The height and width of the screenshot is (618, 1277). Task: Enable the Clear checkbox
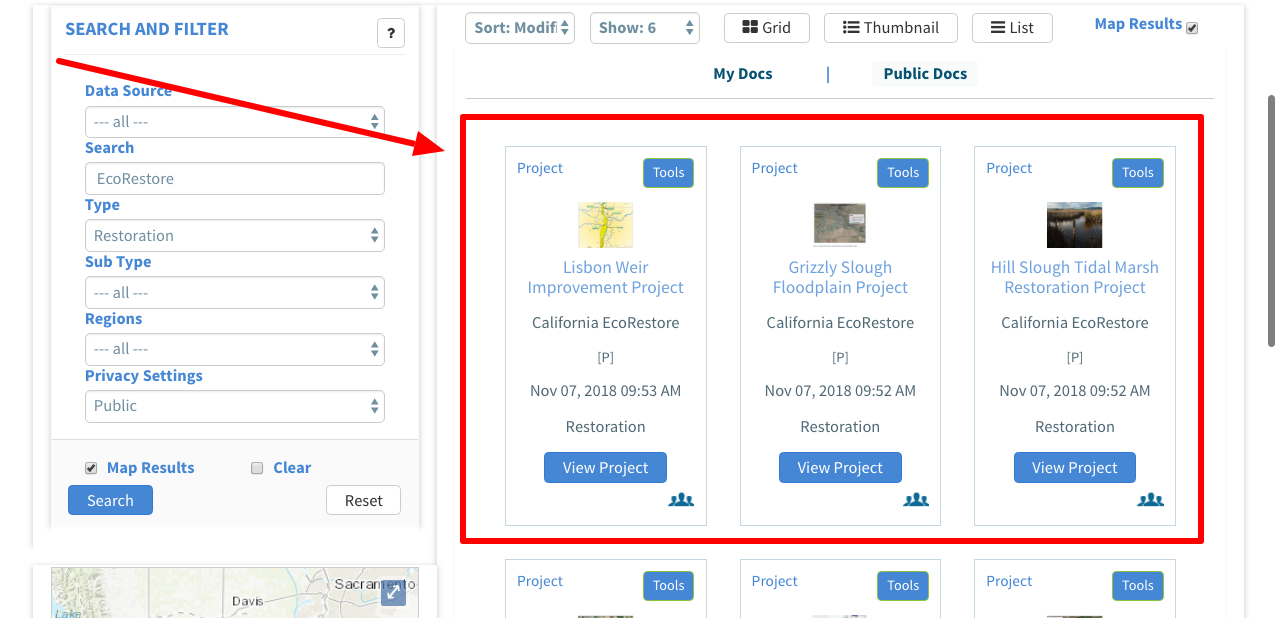click(x=257, y=468)
